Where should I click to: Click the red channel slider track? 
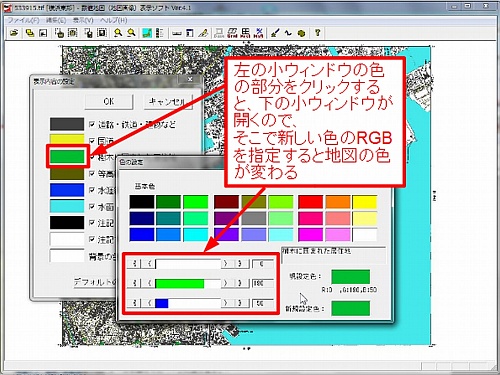188,264
